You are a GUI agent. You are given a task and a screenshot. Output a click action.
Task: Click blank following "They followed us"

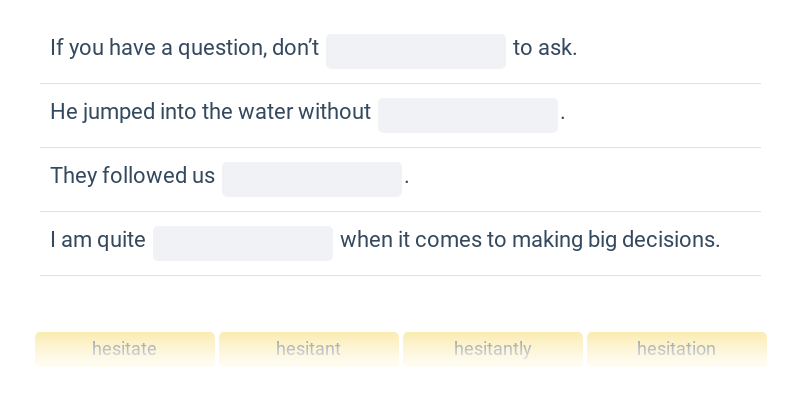tap(312, 180)
